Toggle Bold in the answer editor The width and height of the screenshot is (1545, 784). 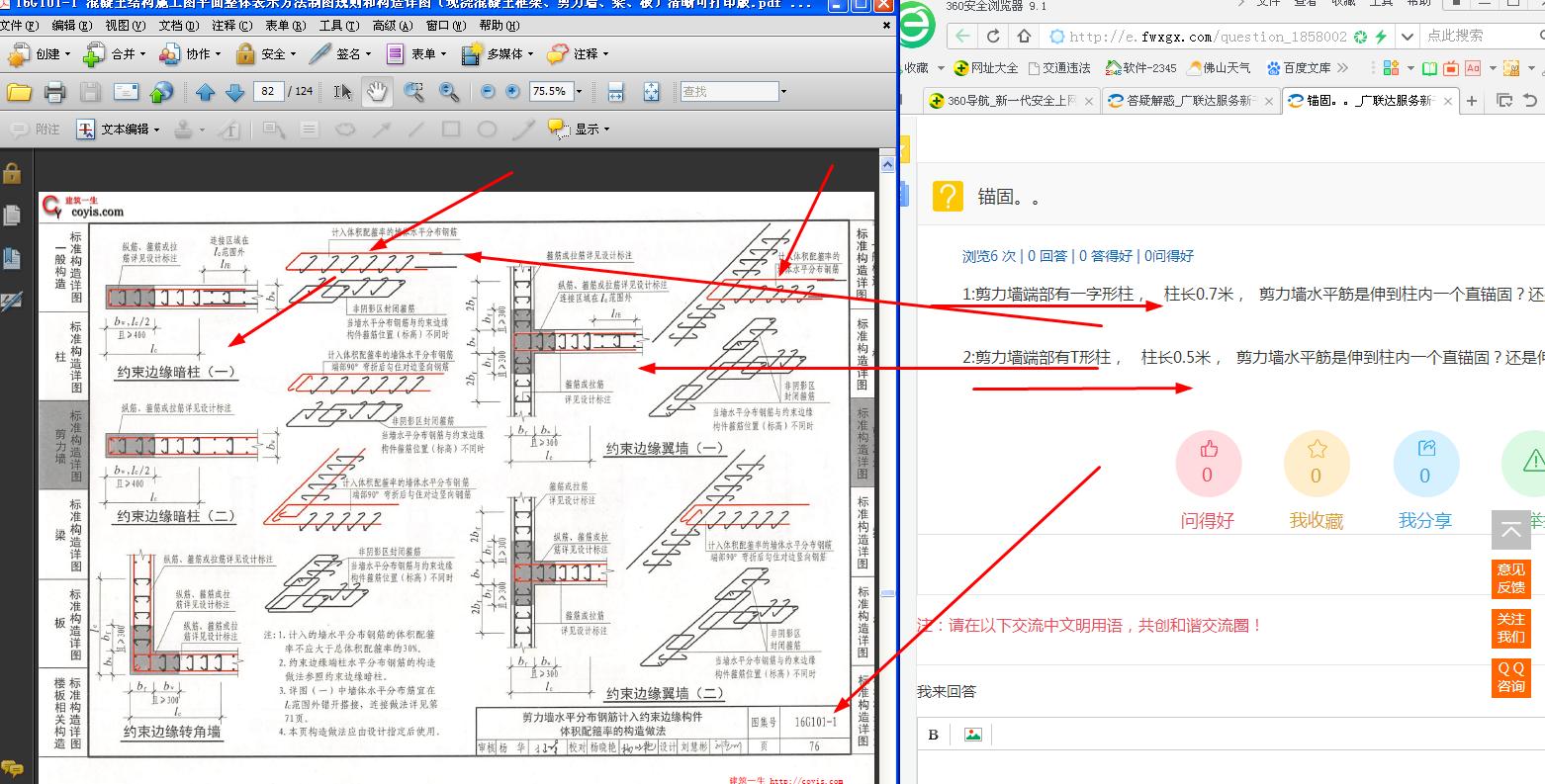[x=933, y=735]
